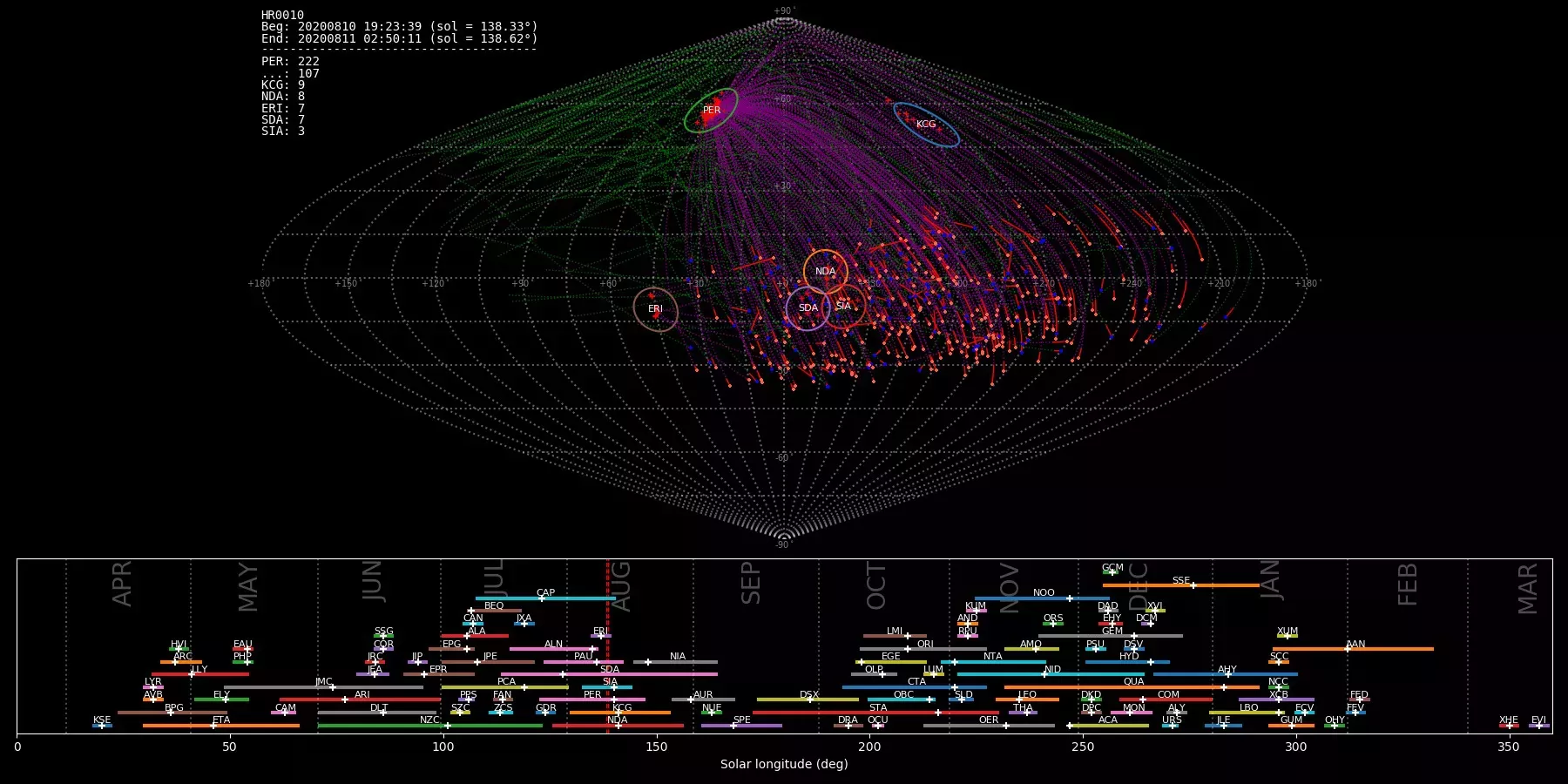Click the Solar longitude axis label

pyautogui.click(x=783, y=764)
